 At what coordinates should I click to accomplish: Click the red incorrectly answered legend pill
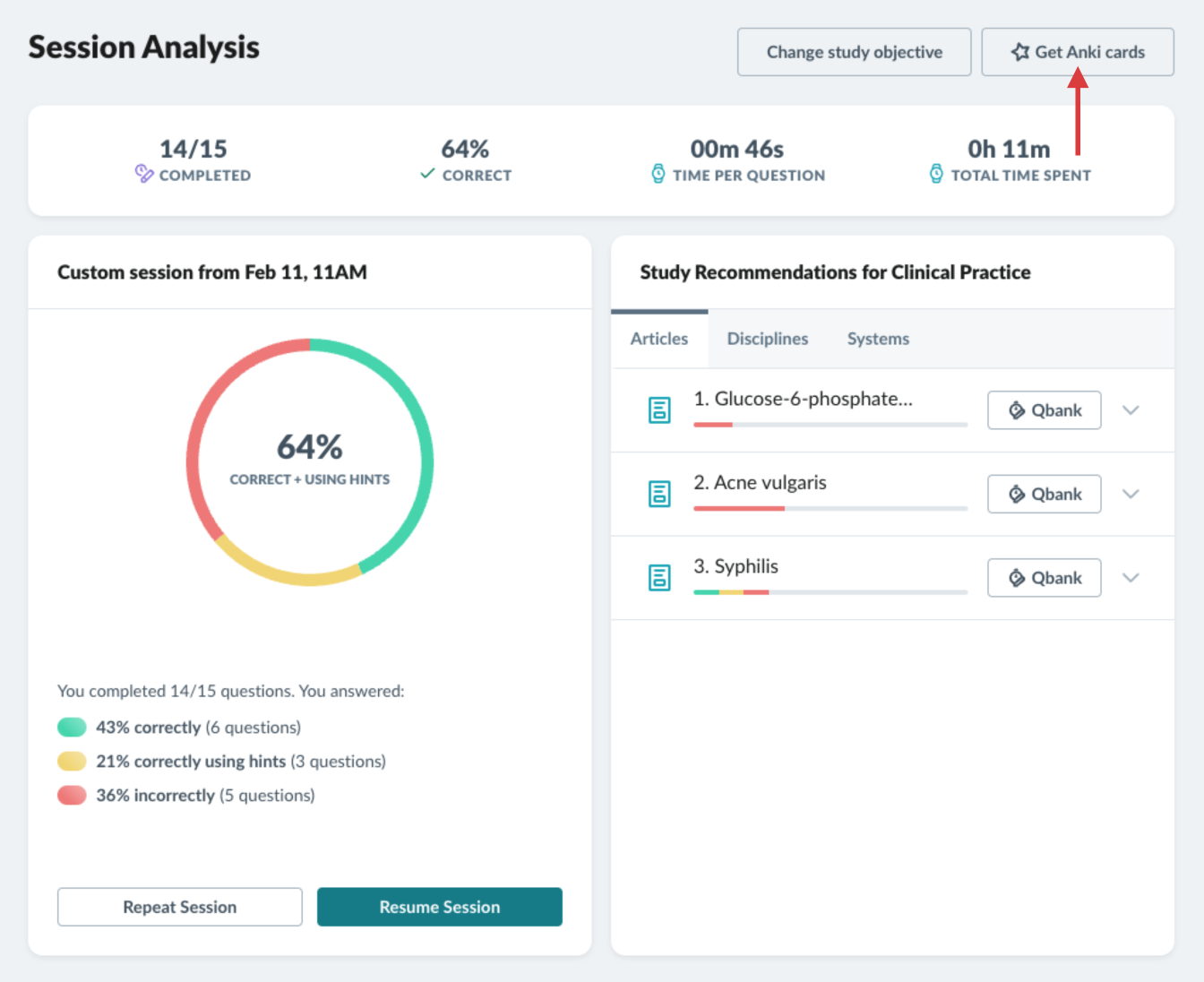(72, 795)
